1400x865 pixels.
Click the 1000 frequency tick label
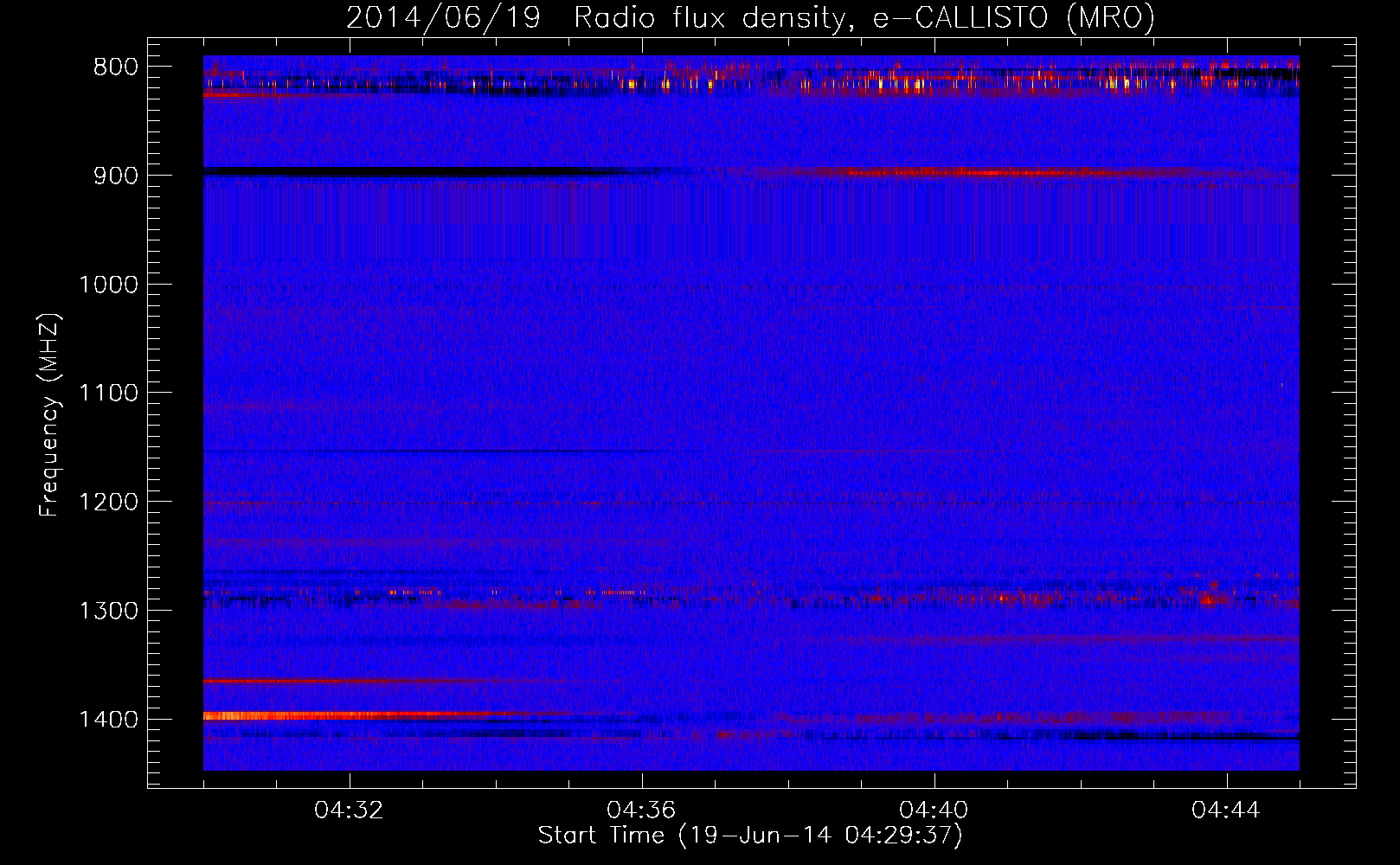(x=108, y=285)
